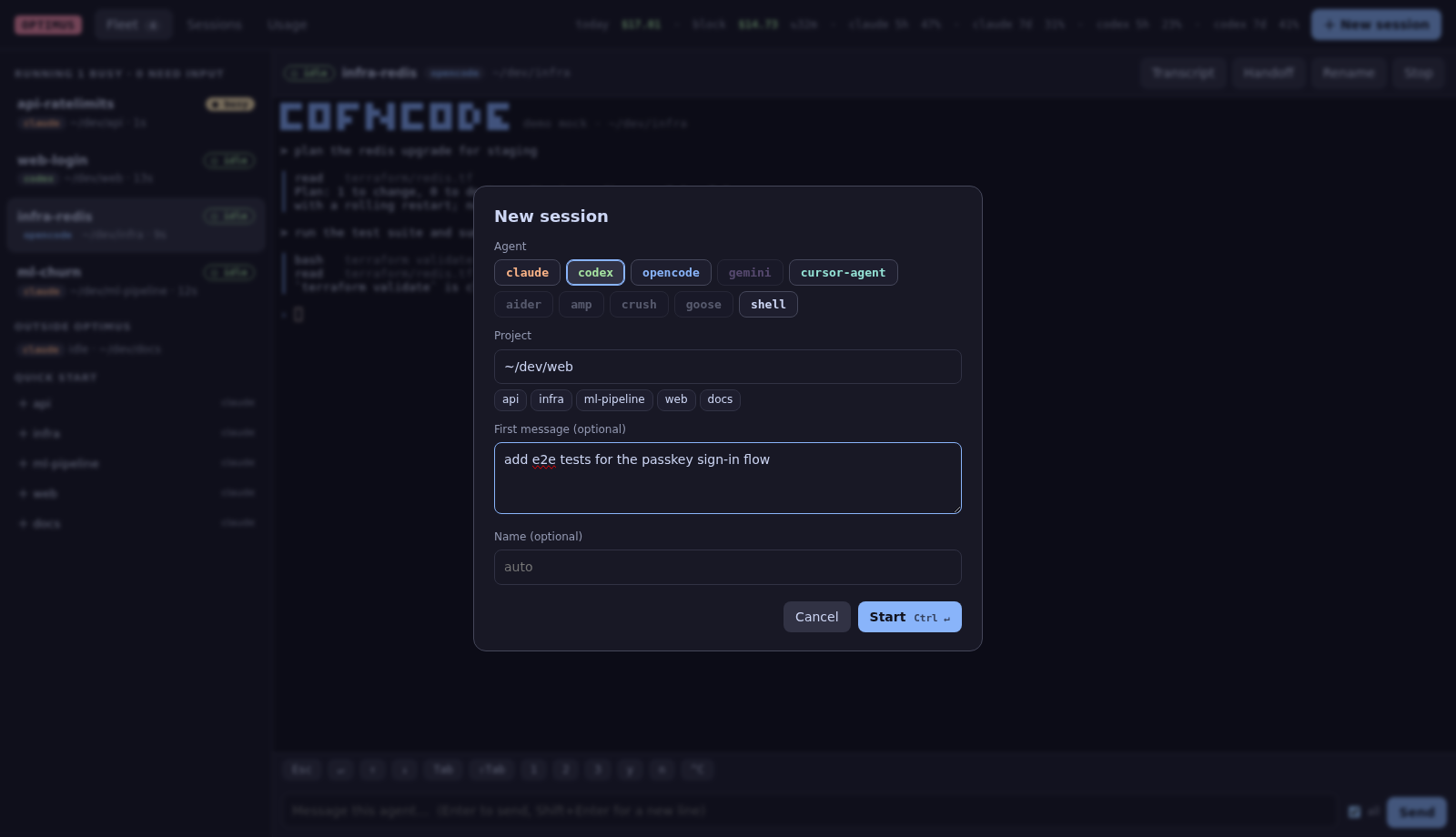Image resolution: width=1456 pixels, height=837 pixels.
Task: Pick the docs project chip
Action: pyautogui.click(x=720, y=400)
